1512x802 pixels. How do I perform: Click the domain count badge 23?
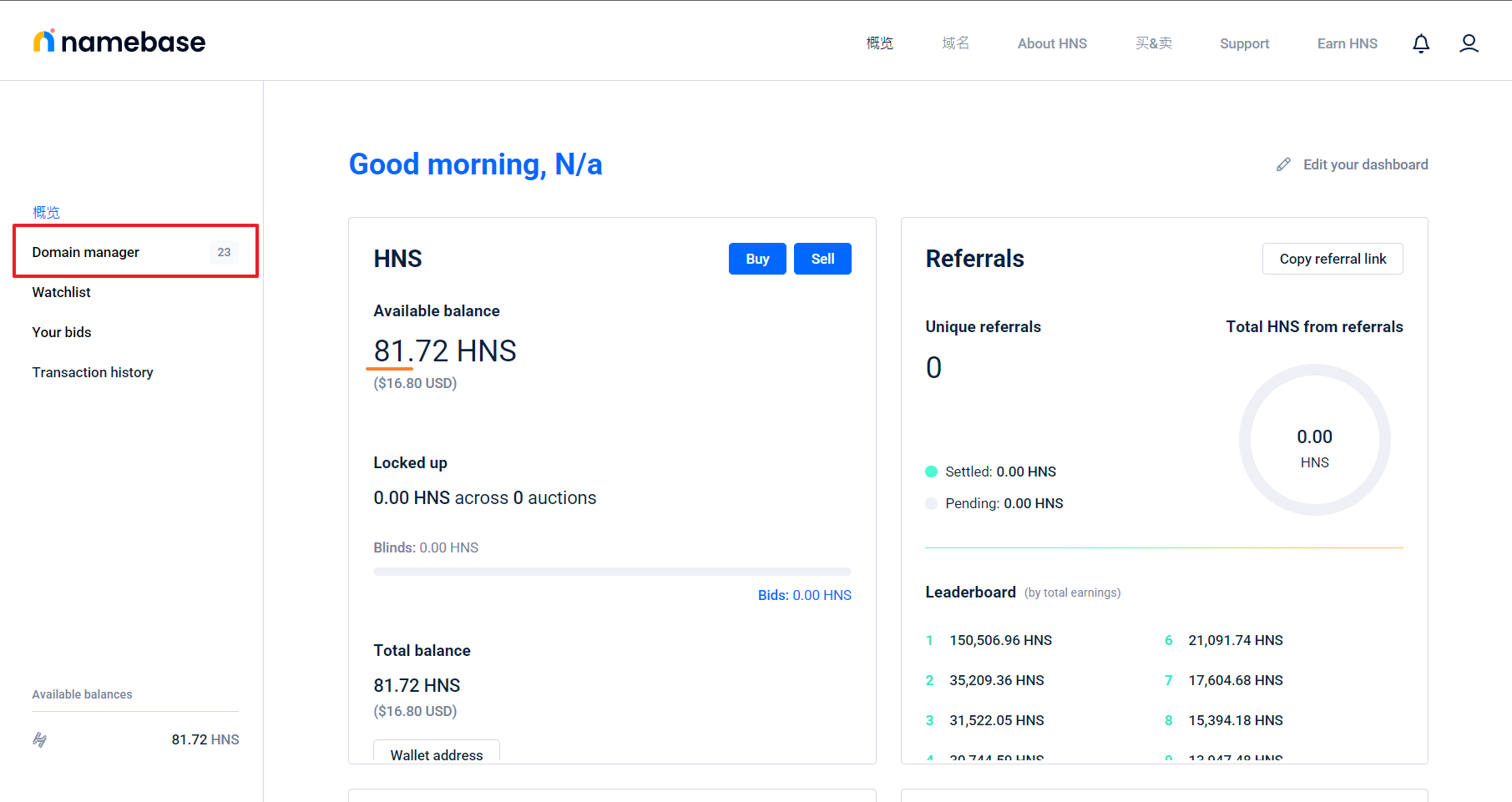224,252
